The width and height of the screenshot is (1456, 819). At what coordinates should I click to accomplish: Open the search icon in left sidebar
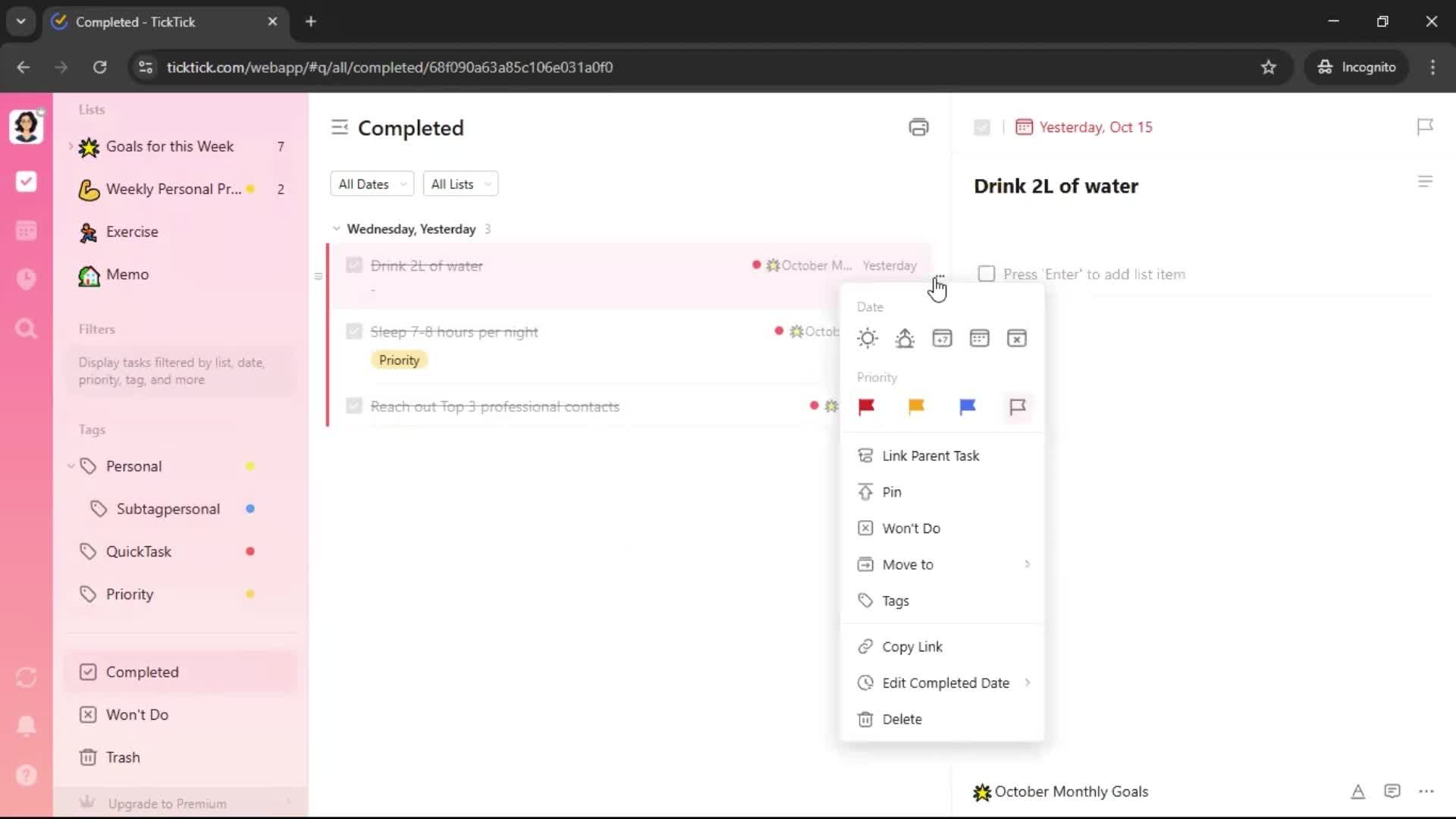pos(27,328)
